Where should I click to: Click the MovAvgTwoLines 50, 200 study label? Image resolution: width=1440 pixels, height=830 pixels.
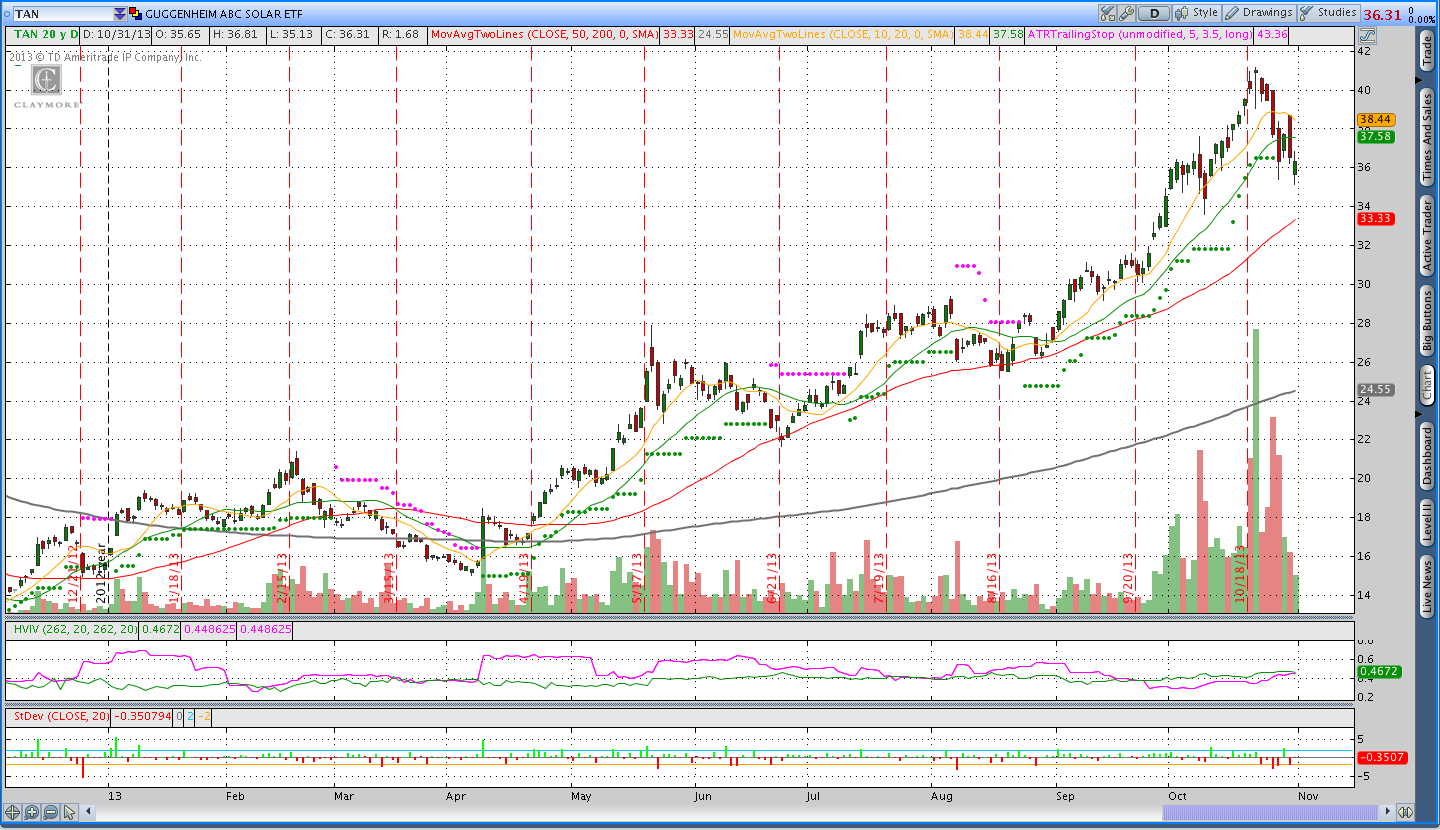pyautogui.click(x=544, y=34)
